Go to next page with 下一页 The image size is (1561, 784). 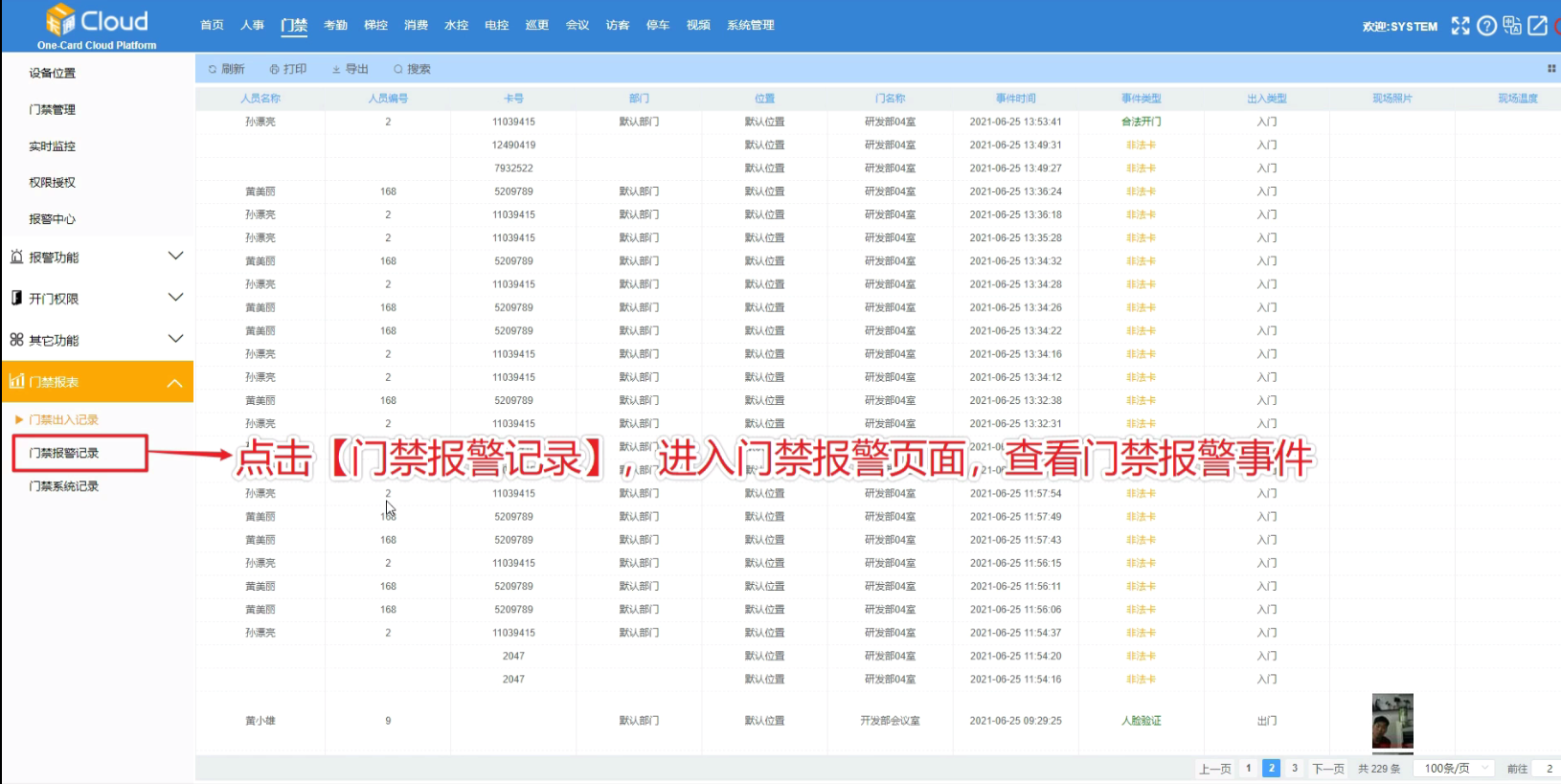[x=1327, y=769]
